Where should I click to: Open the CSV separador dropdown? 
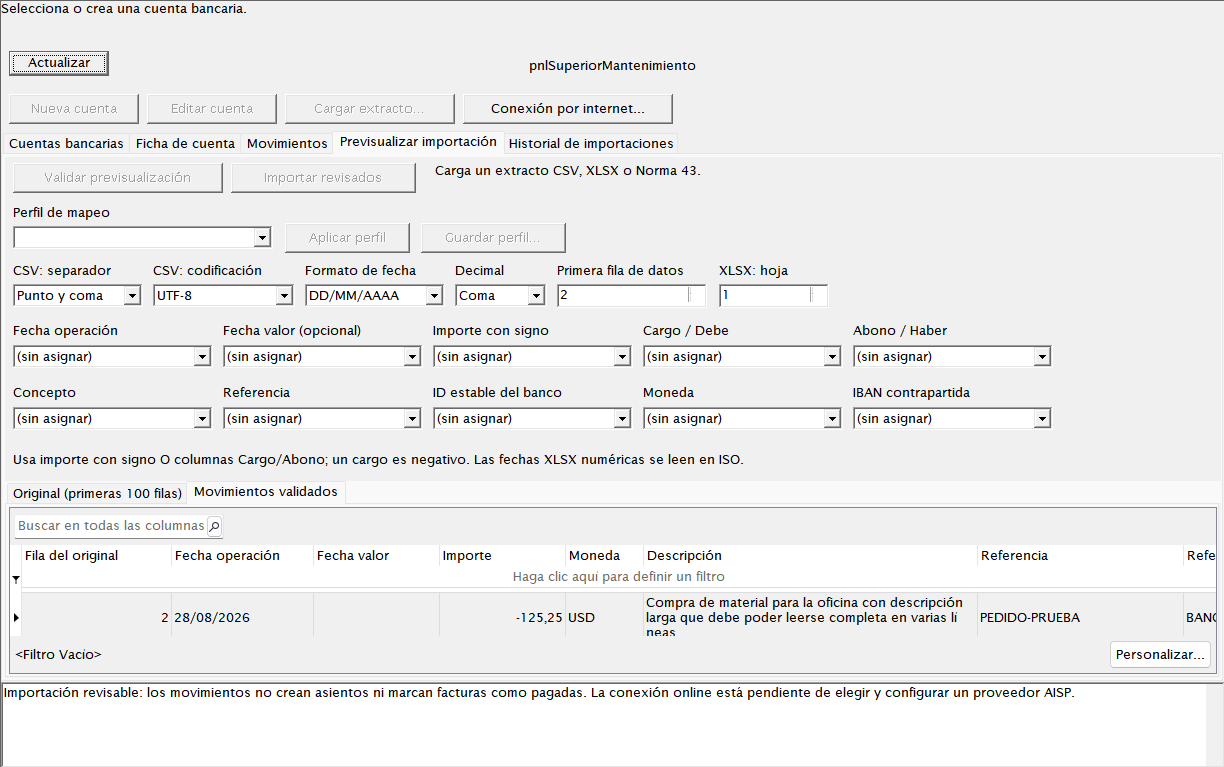coord(132,296)
